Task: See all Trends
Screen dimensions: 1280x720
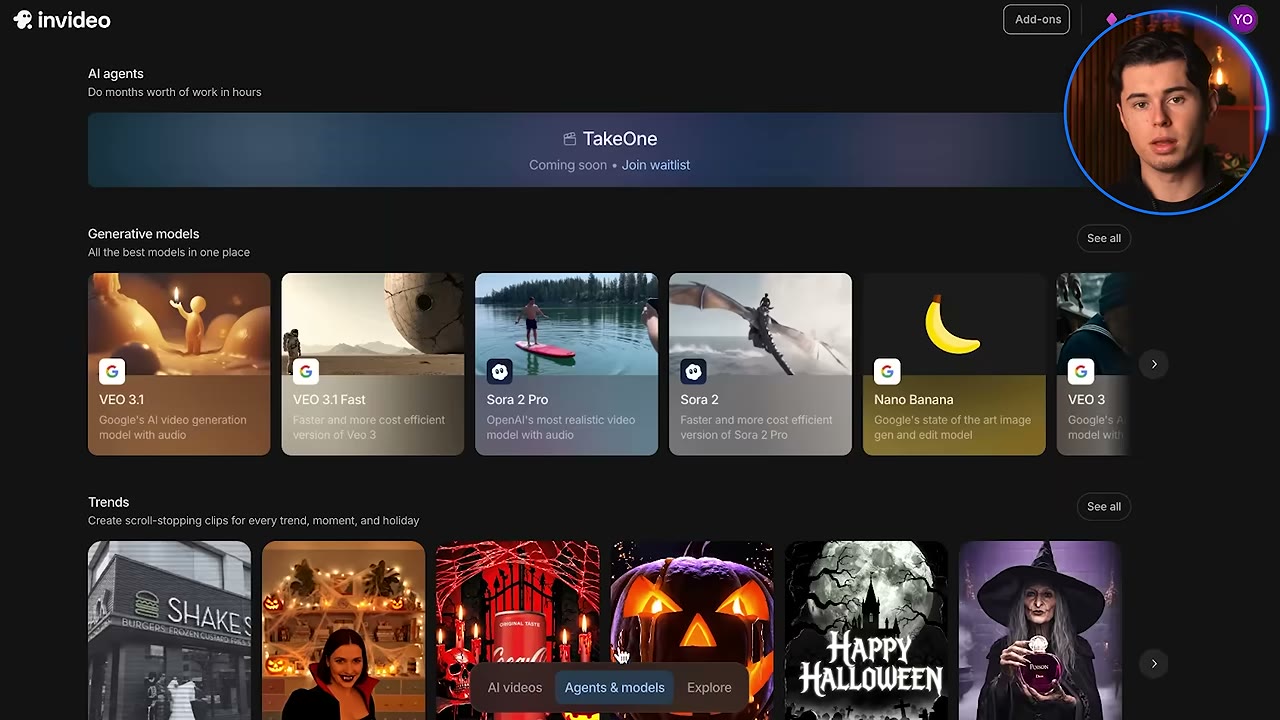Action: click(1104, 506)
